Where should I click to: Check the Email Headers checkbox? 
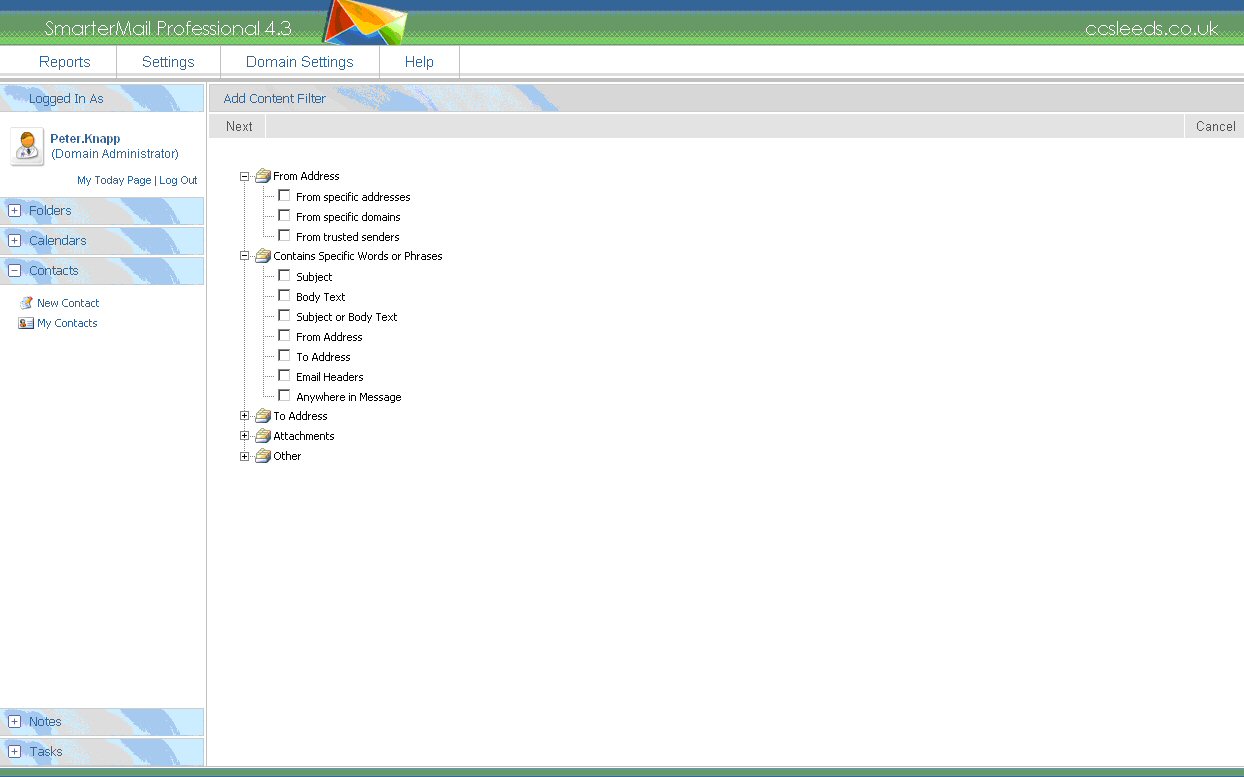[284, 376]
